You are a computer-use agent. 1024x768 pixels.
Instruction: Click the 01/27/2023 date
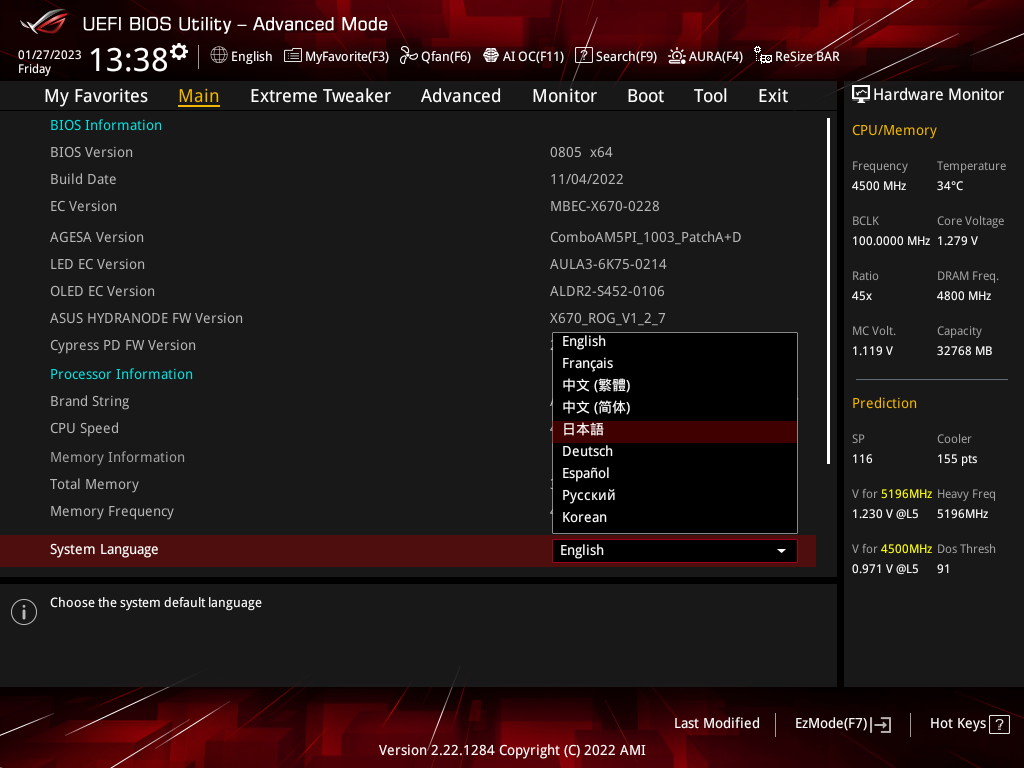point(50,55)
